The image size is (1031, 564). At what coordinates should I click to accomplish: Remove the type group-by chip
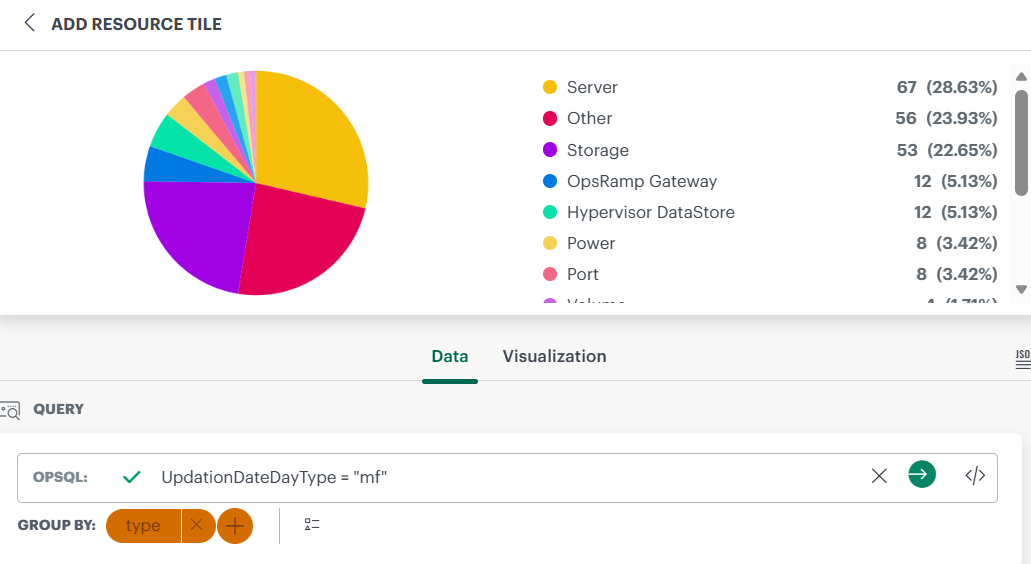(x=197, y=525)
